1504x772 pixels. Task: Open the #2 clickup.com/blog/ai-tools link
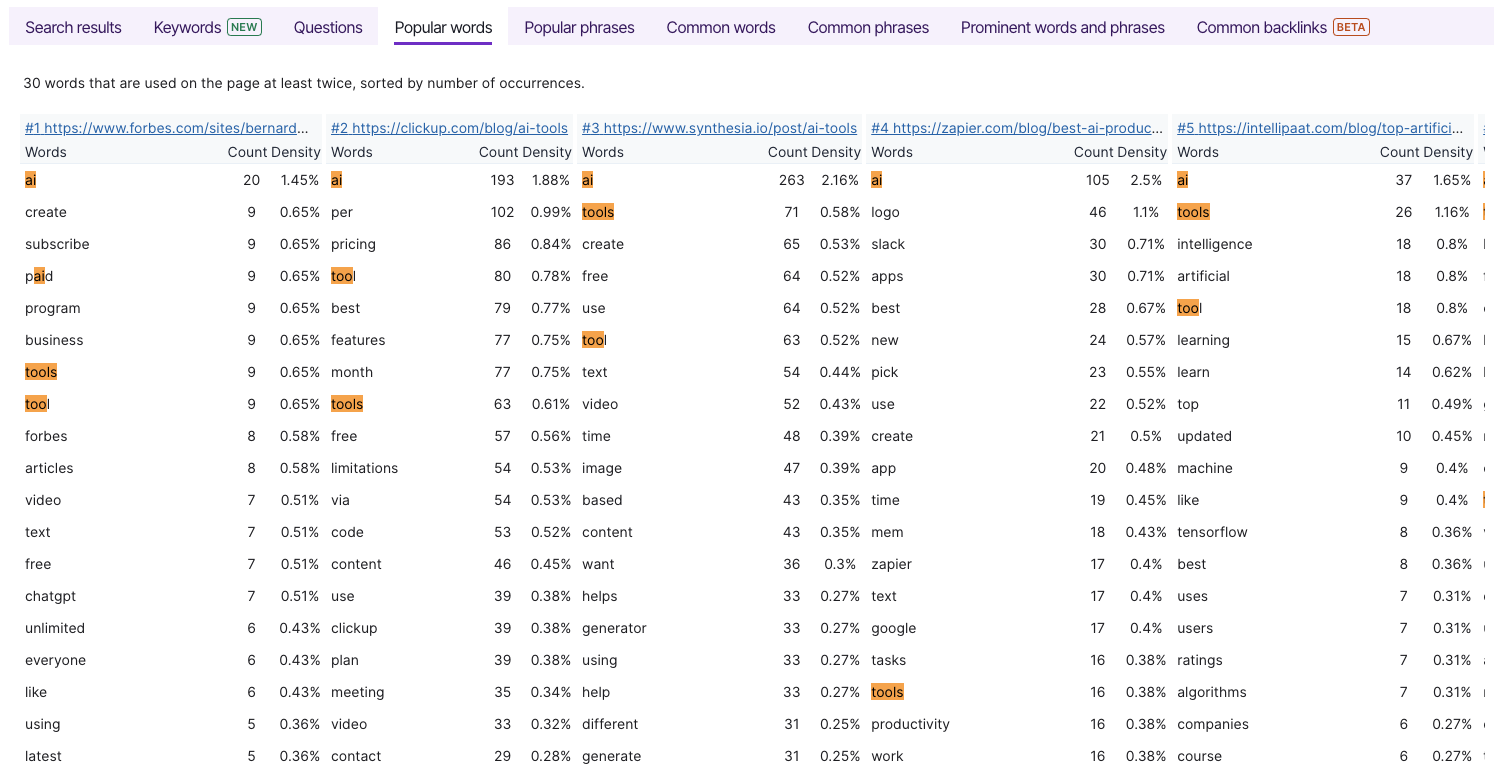click(449, 128)
